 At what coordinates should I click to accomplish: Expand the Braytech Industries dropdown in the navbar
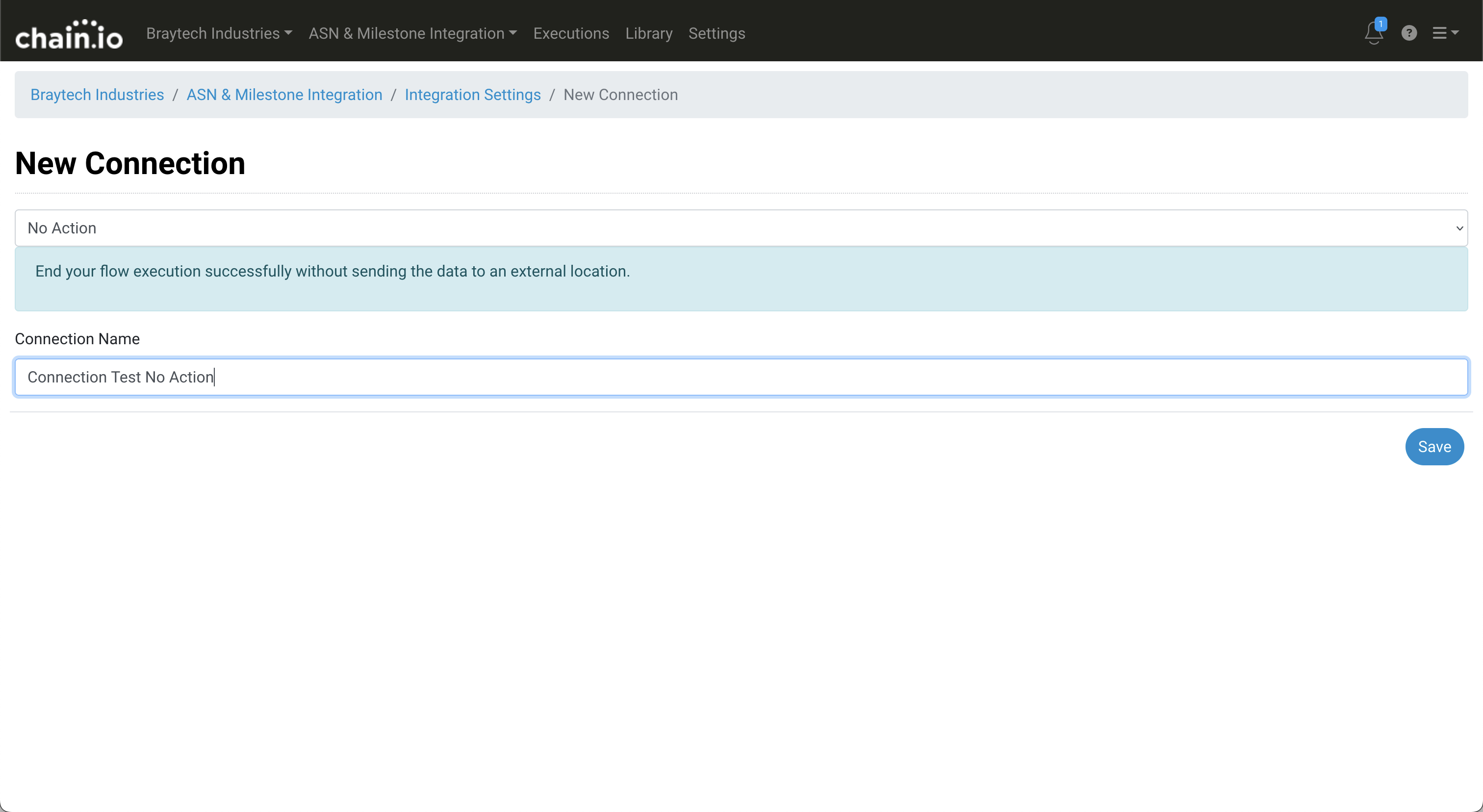(219, 33)
